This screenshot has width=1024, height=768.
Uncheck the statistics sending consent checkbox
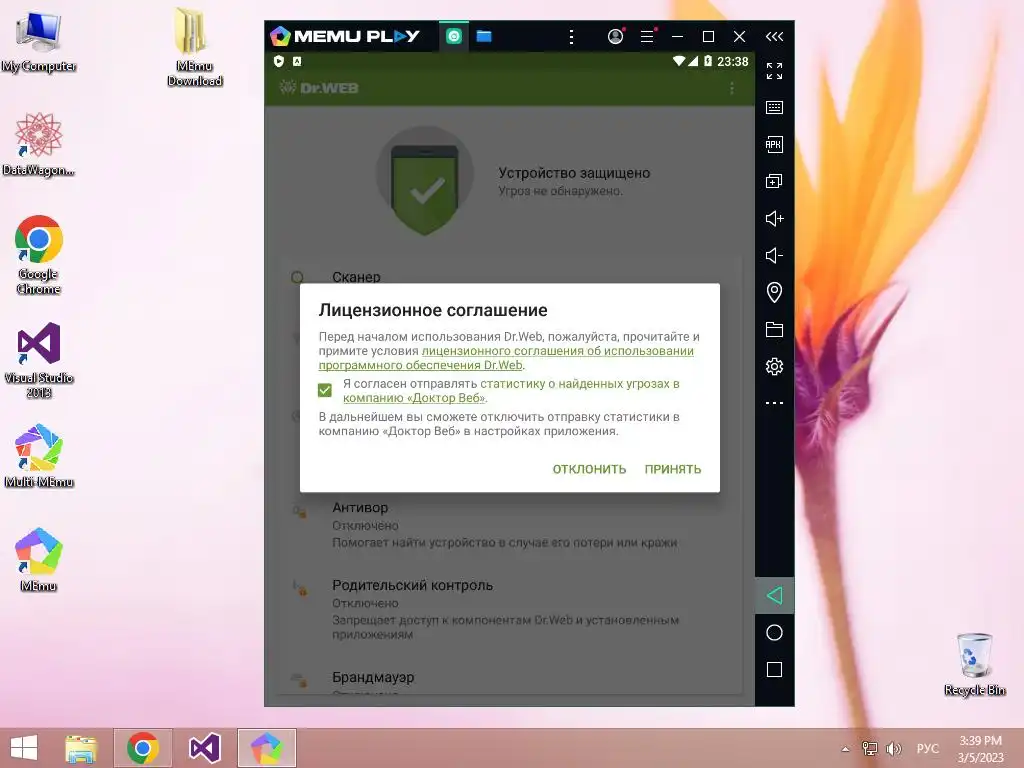(325, 390)
